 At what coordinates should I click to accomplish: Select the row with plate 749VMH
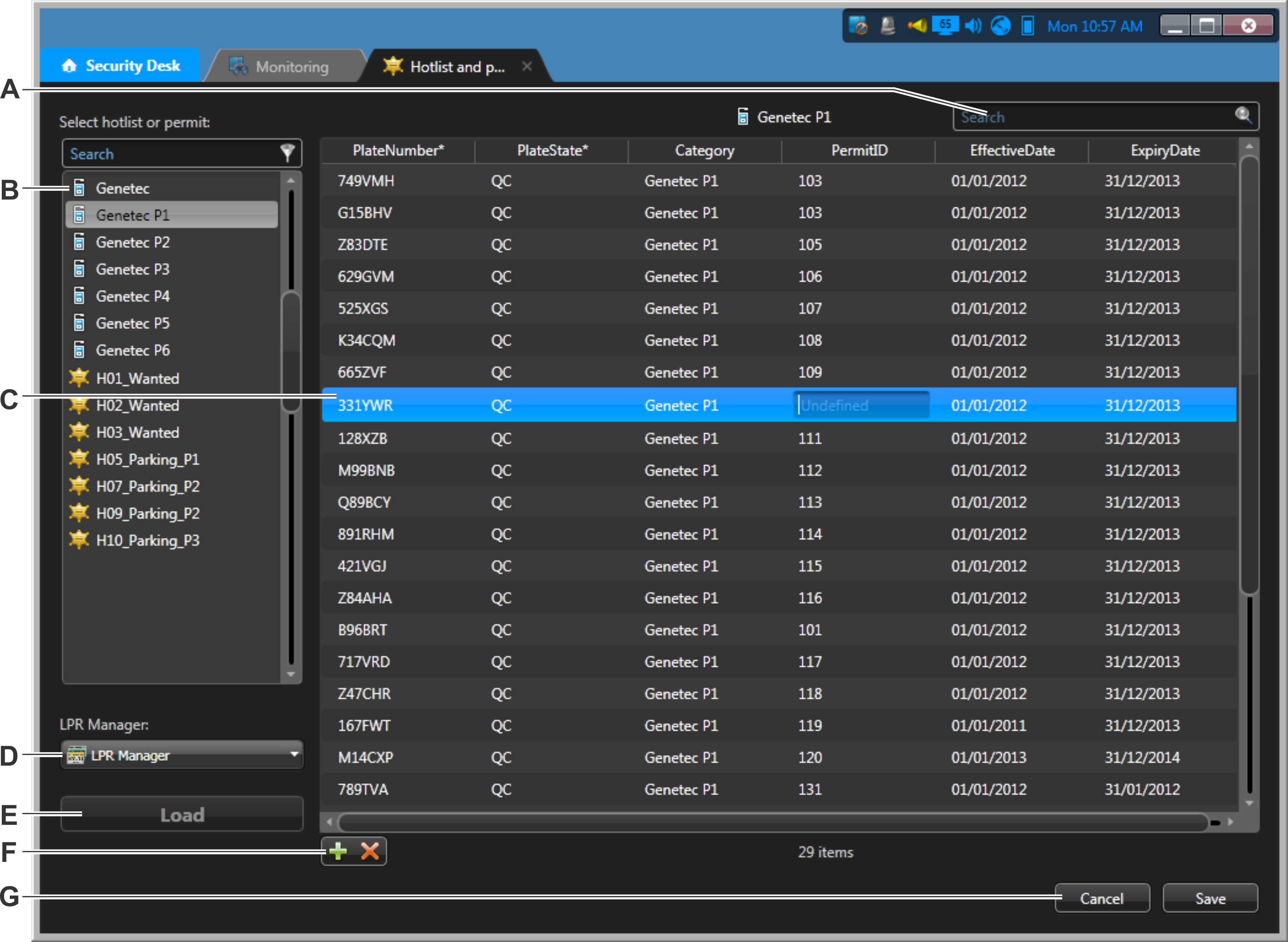coord(779,181)
